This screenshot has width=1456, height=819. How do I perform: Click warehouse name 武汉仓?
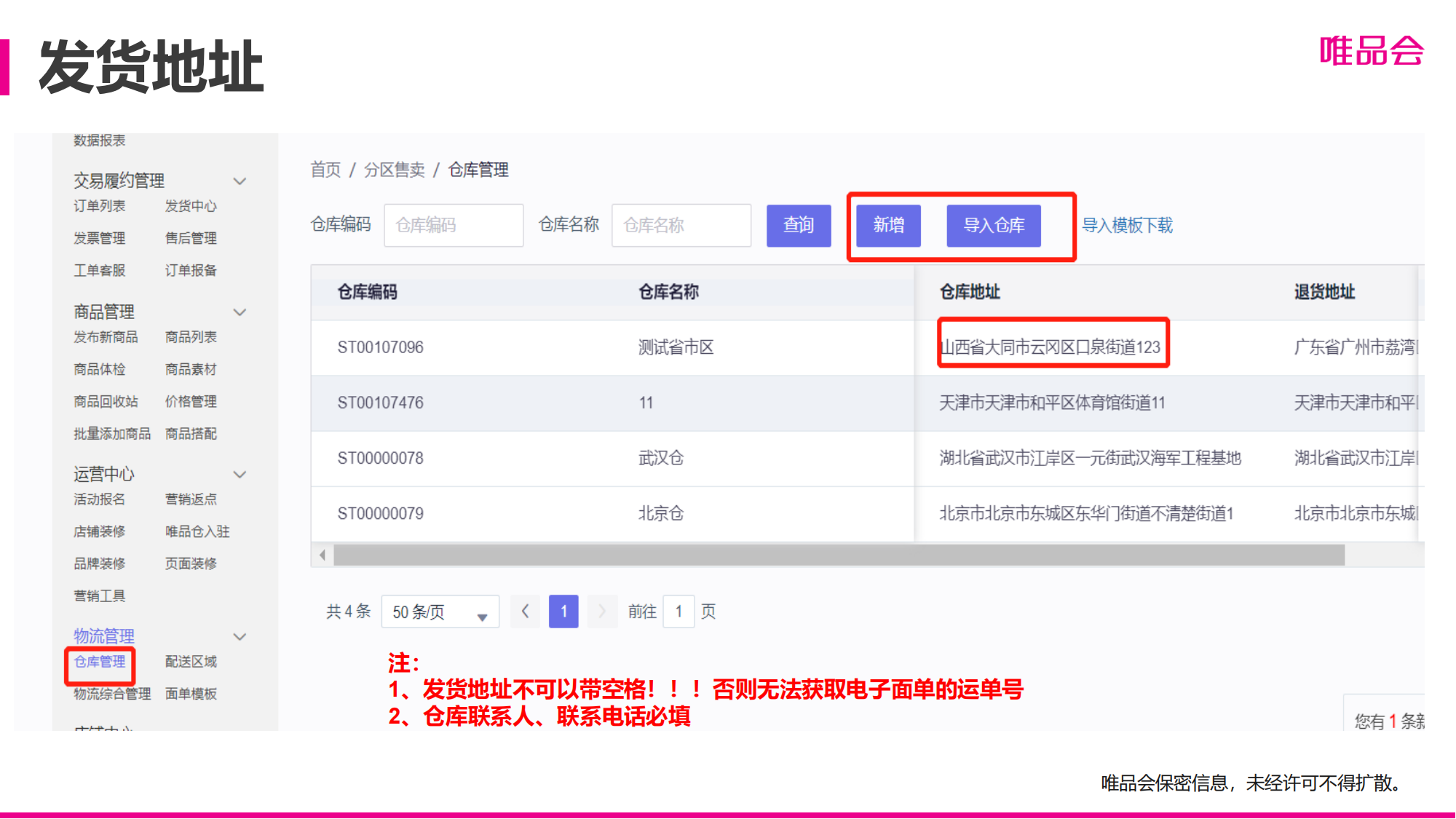pyautogui.click(x=661, y=458)
